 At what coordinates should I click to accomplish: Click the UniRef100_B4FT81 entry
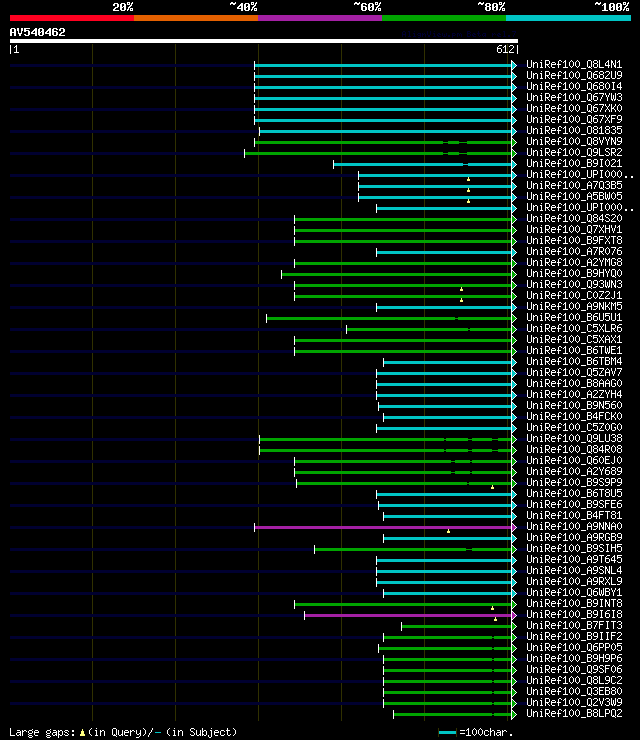coord(574,515)
